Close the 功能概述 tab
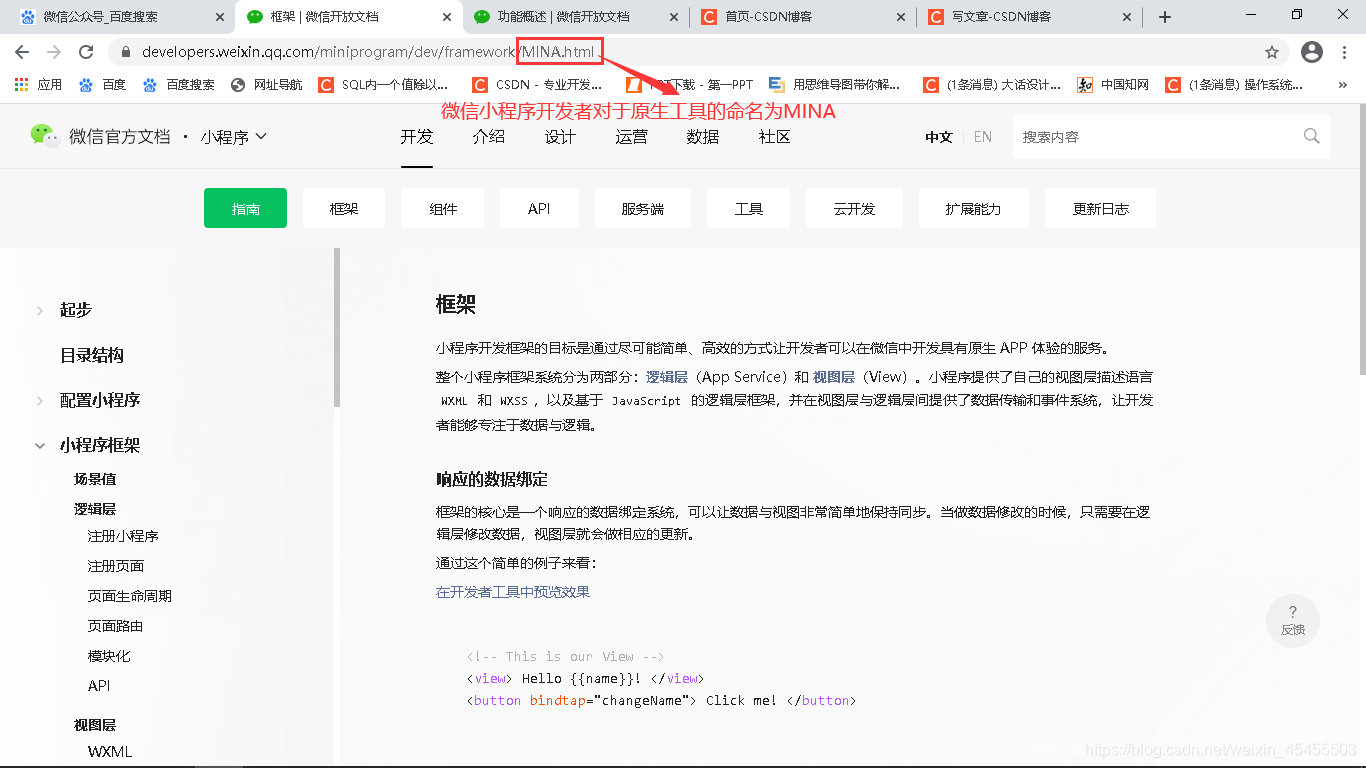The width and height of the screenshot is (1366, 768). pyautogui.click(x=674, y=17)
